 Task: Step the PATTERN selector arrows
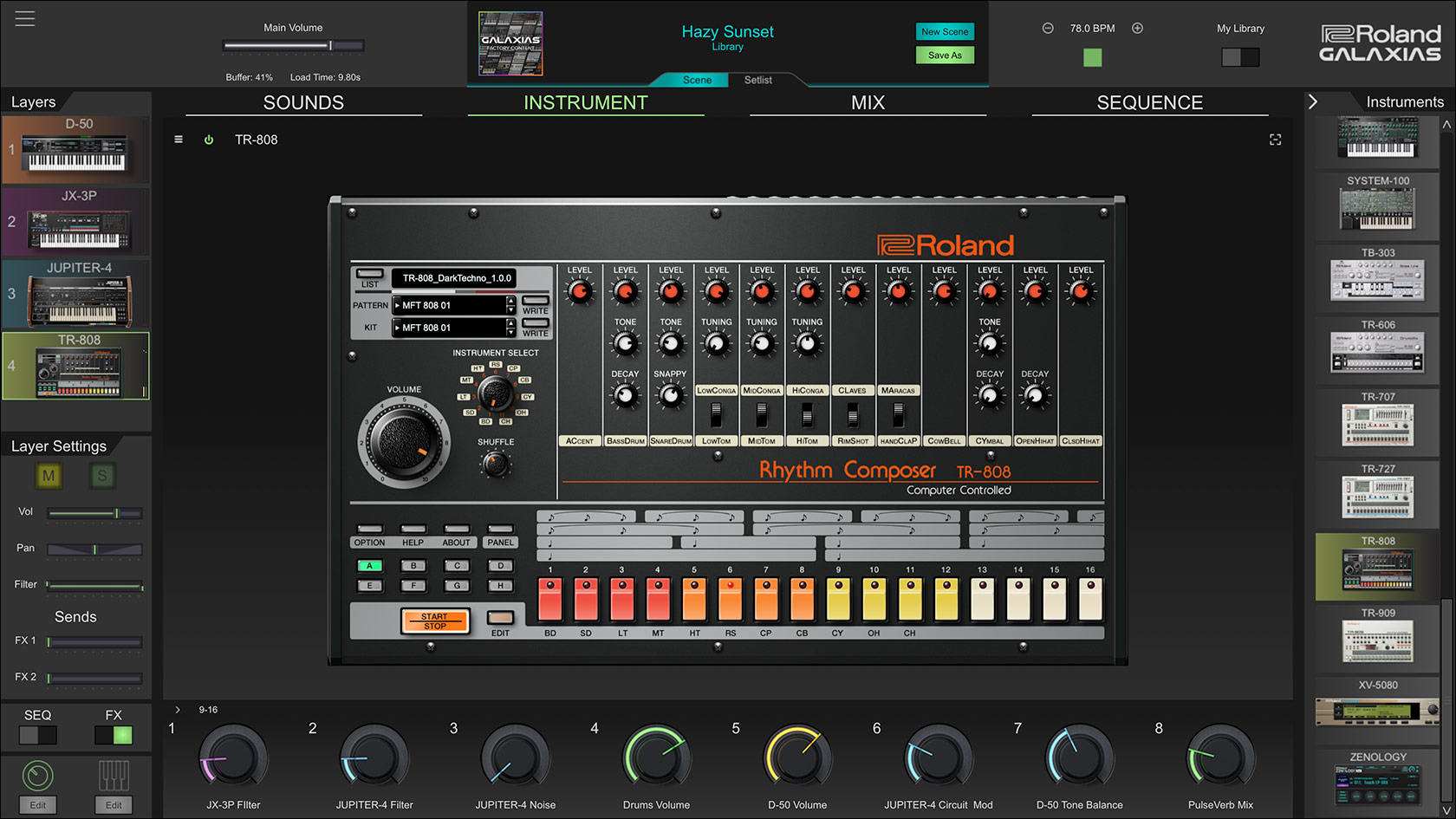pyautogui.click(x=511, y=305)
